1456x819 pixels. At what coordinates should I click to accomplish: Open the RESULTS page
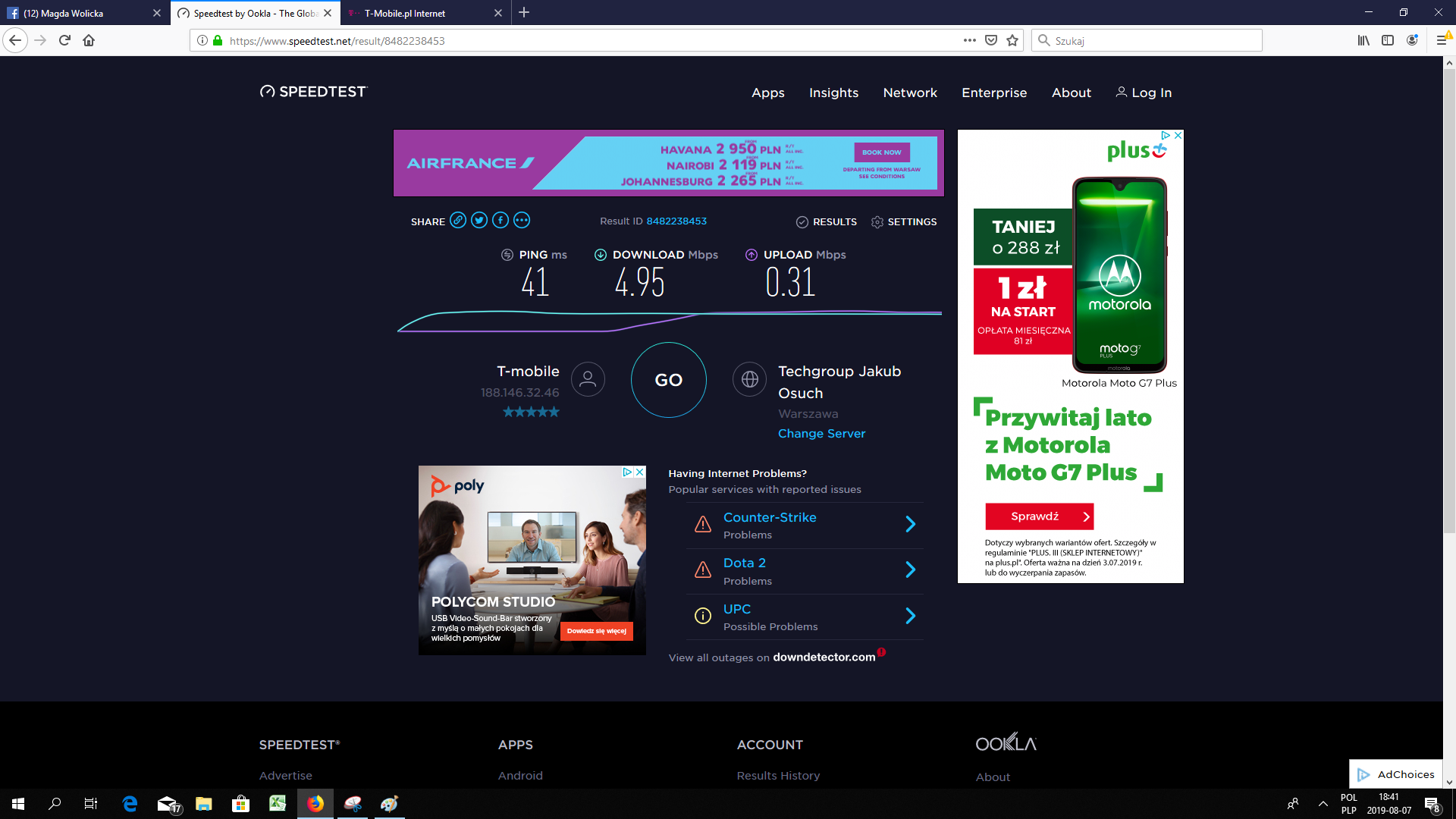coord(827,222)
